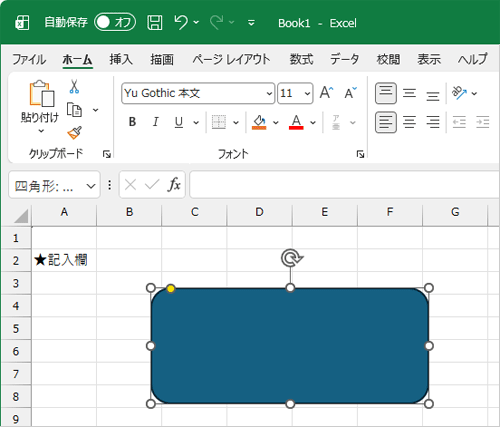
Task: Click the phonetic guide (furigana) icon
Action: click(x=336, y=122)
